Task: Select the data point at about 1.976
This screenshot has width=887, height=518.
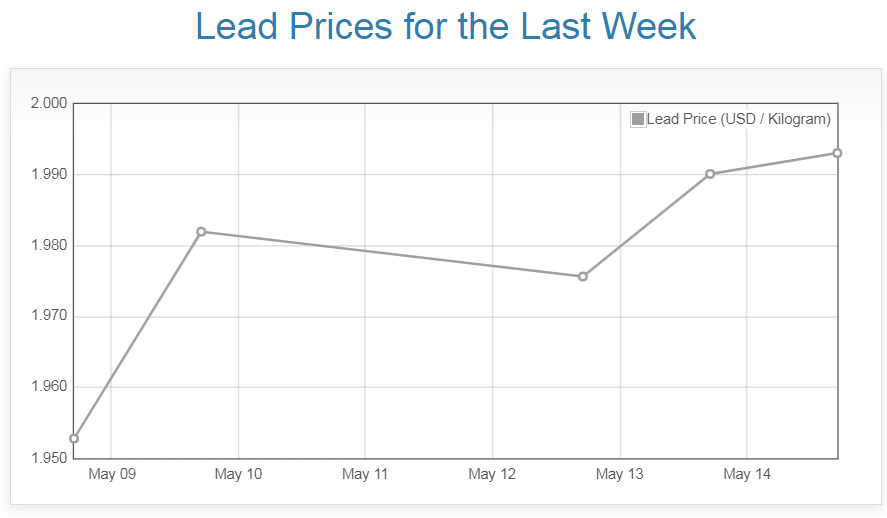Action: (x=583, y=276)
